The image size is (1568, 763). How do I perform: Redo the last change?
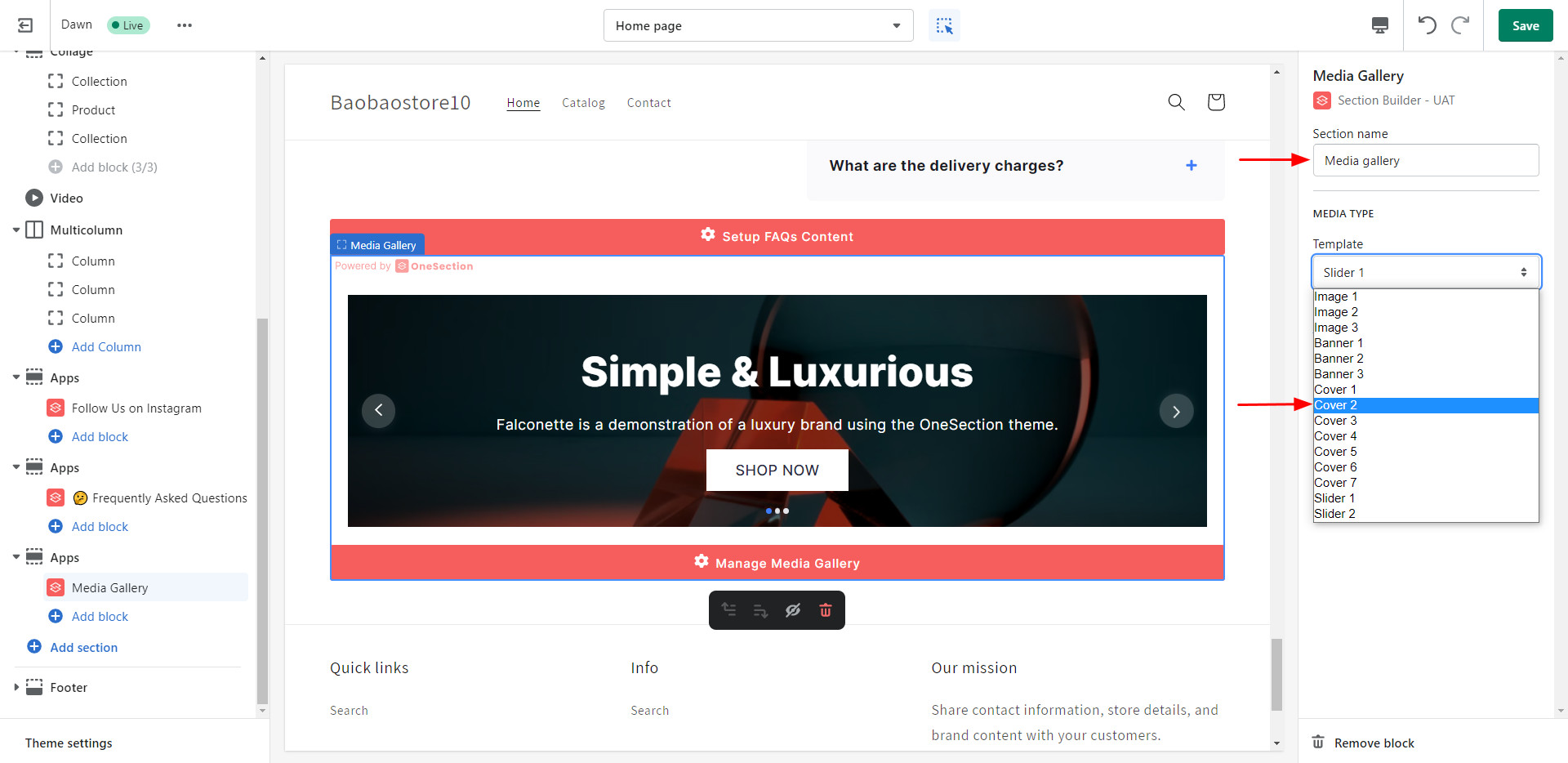coord(1460,25)
